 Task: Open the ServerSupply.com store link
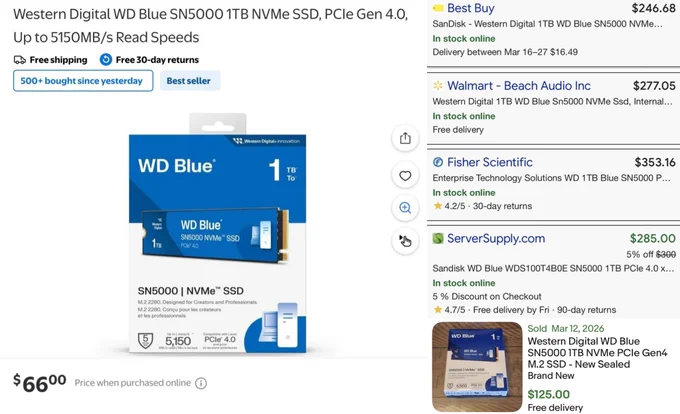coord(496,238)
